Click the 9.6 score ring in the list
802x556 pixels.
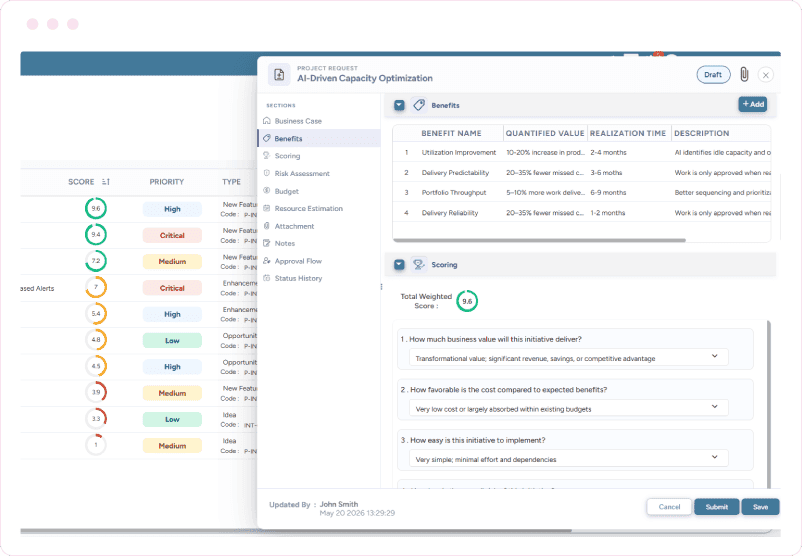click(x=96, y=208)
